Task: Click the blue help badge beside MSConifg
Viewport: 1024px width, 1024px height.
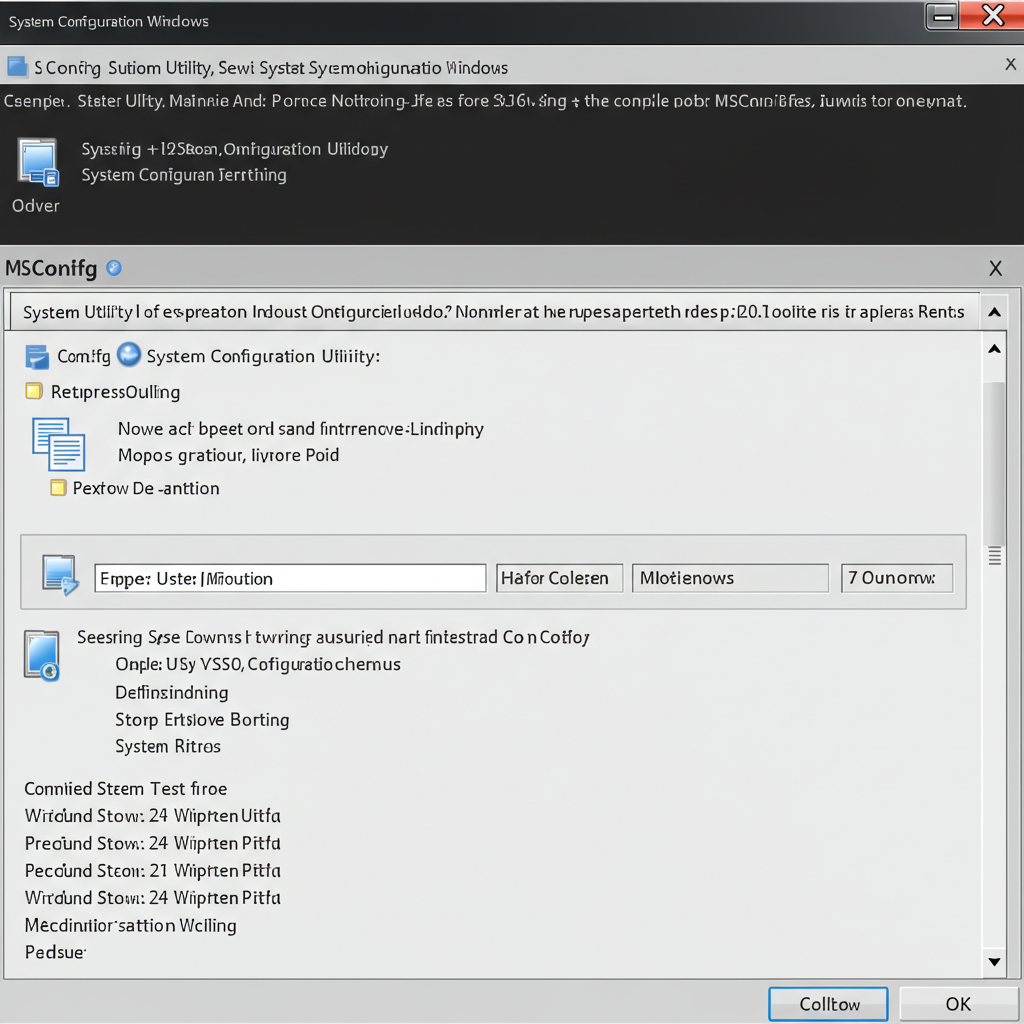Action: coord(114,268)
